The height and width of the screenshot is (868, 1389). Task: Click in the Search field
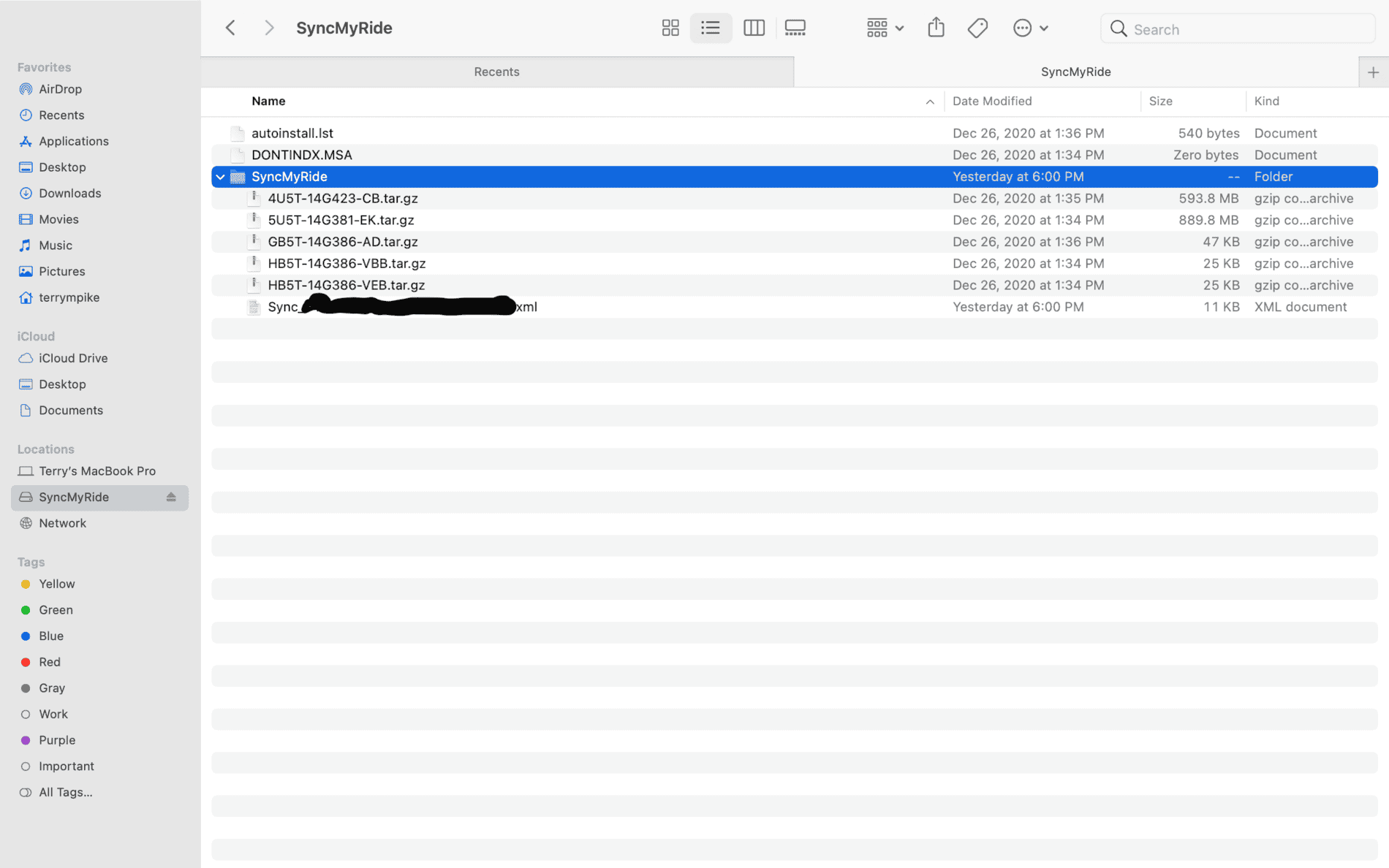1238,28
